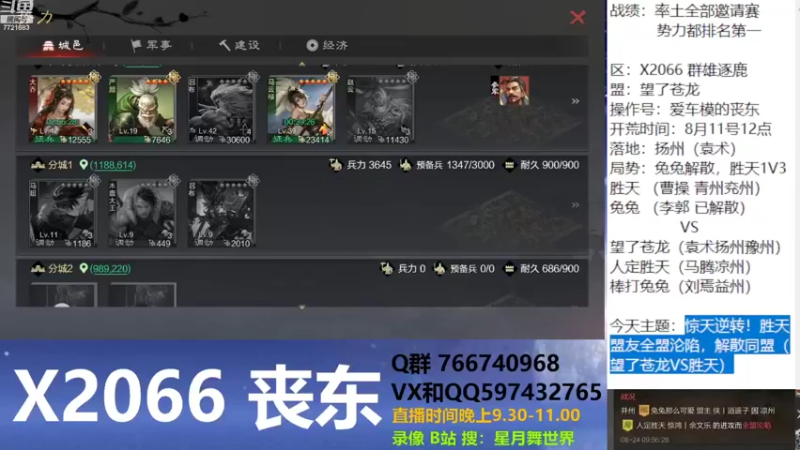Select the 严颜 Lv.19 hero card
The height and width of the screenshot is (450, 800).
(142, 110)
